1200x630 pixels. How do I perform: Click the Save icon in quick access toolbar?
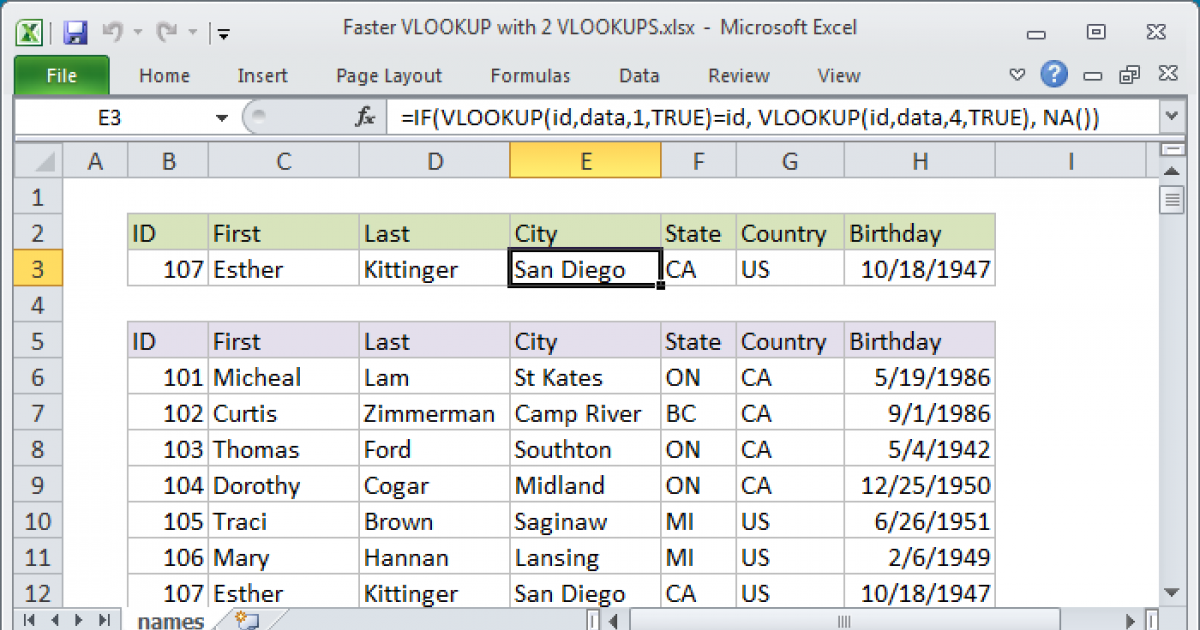pos(75,33)
